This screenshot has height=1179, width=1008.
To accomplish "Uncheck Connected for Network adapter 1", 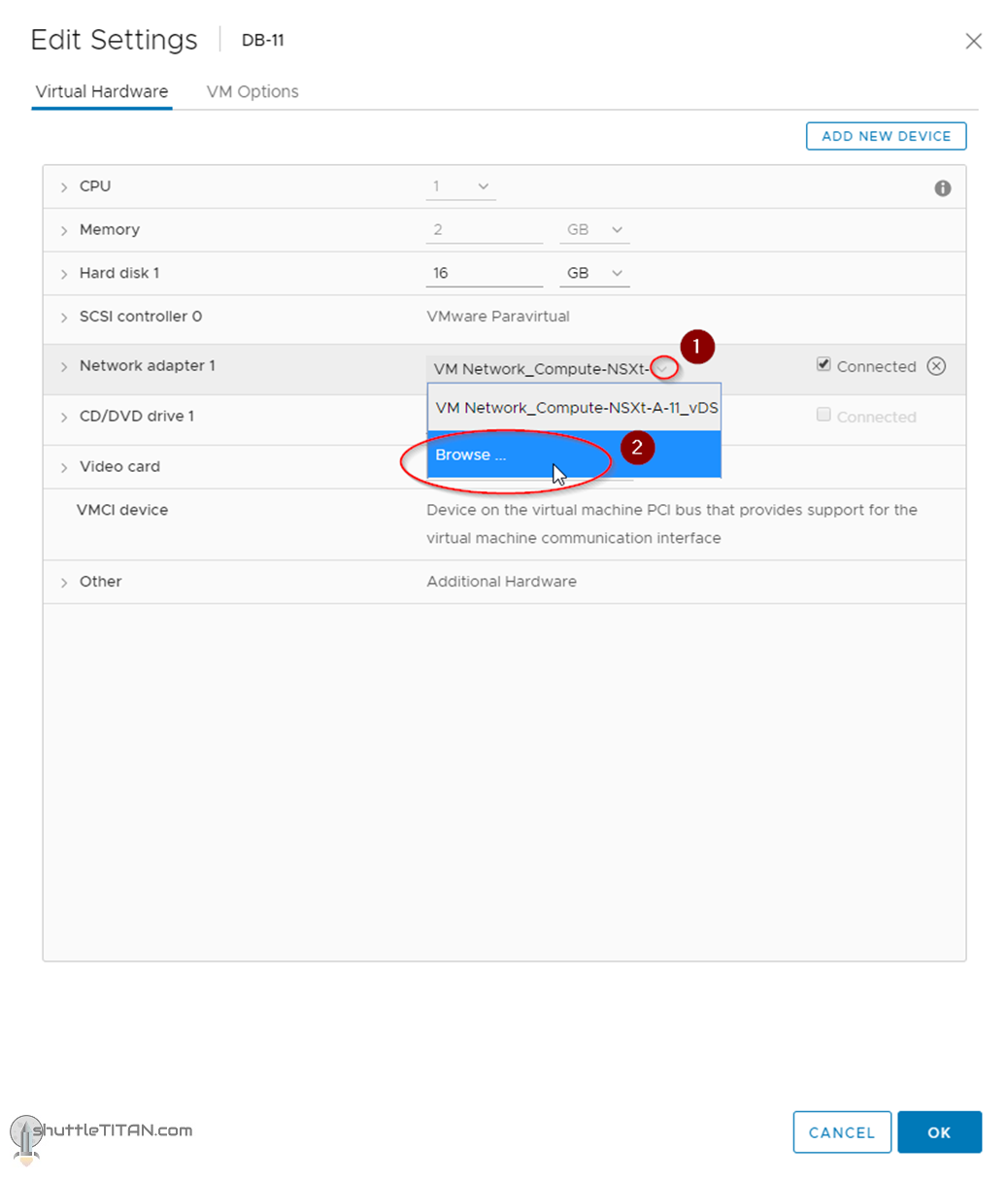I will point(823,365).
